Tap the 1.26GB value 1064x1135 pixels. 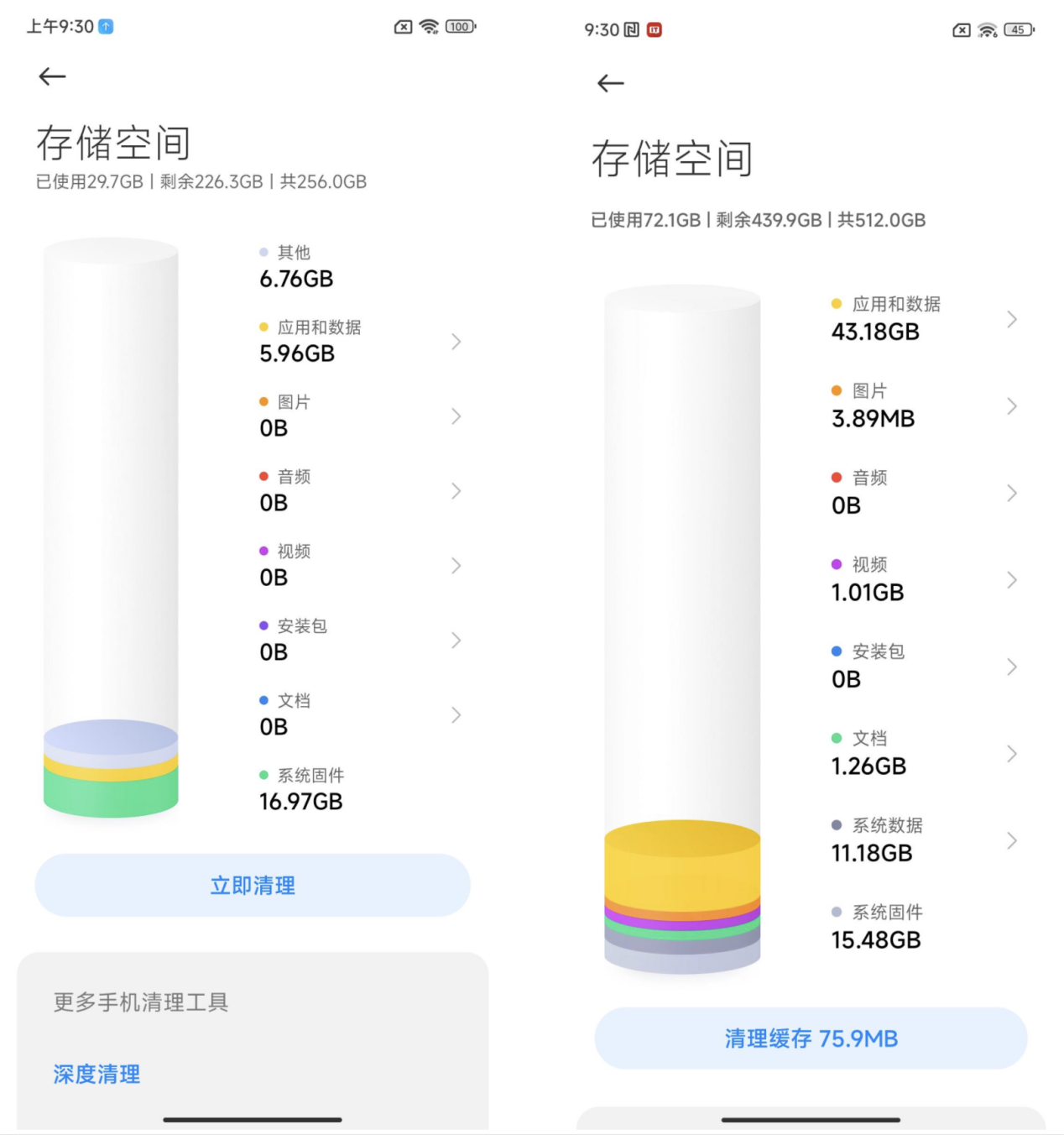pyautogui.click(x=868, y=766)
